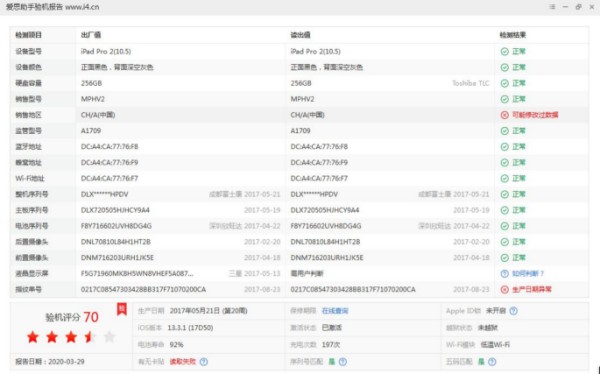Select the DNL70810L84H1HT2B factory value
The image size is (600, 374).
tap(116, 242)
